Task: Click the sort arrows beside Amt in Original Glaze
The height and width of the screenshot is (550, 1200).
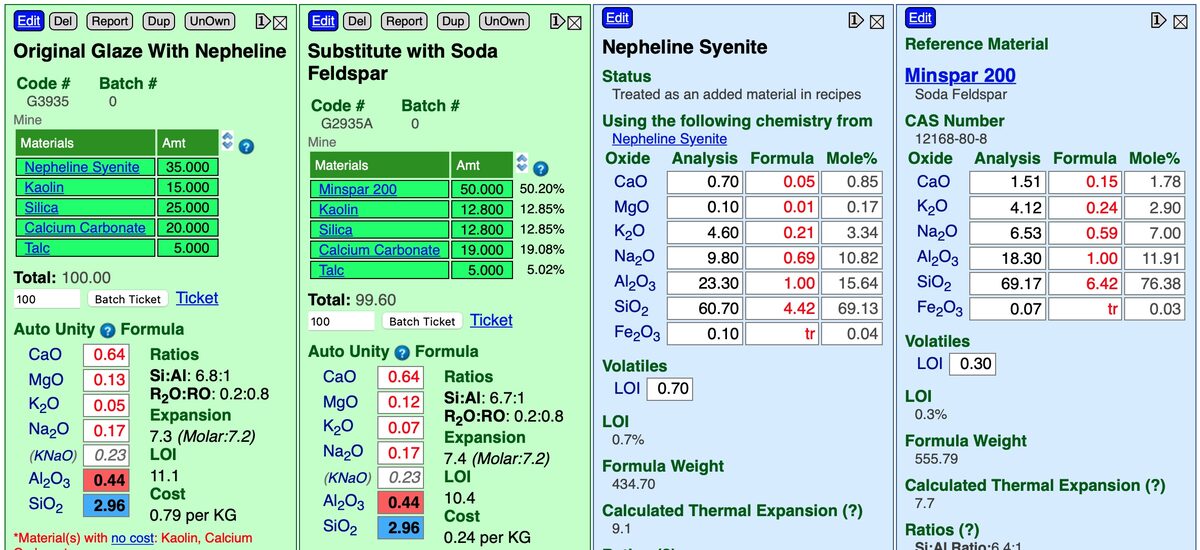Action: pyautogui.click(x=228, y=142)
